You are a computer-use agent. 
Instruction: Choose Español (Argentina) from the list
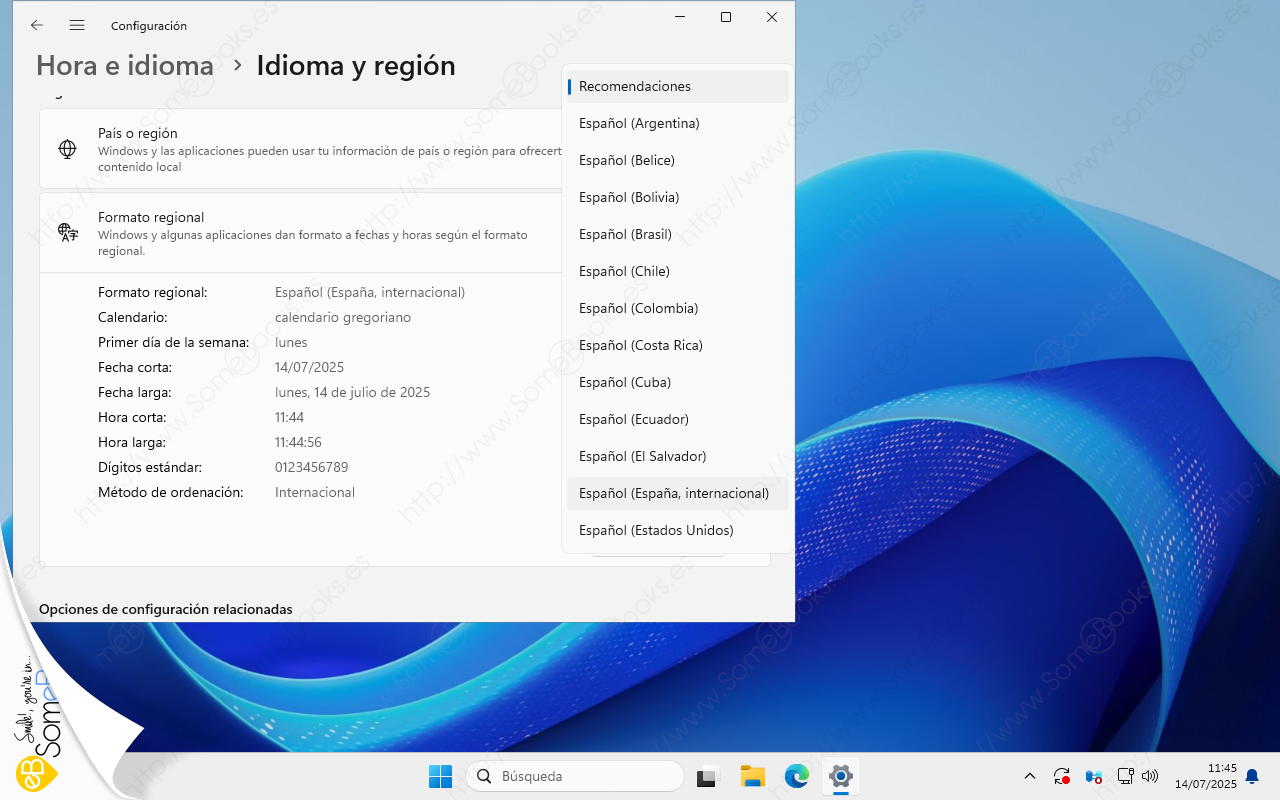(677, 124)
